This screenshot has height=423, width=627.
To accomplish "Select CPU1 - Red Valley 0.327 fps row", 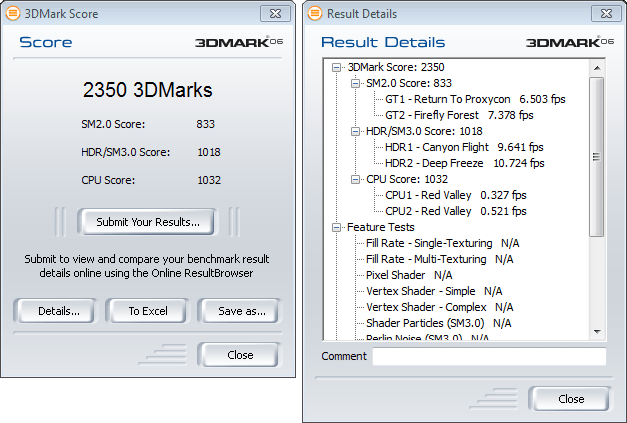I will click(x=455, y=195).
